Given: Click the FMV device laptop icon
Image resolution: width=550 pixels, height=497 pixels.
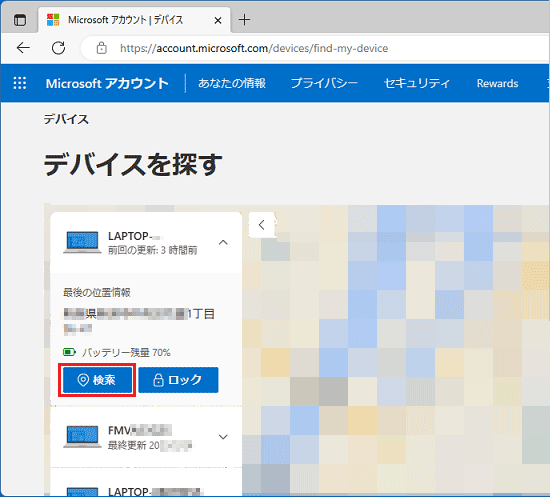Looking at the screenshot, I should point(82,437).
